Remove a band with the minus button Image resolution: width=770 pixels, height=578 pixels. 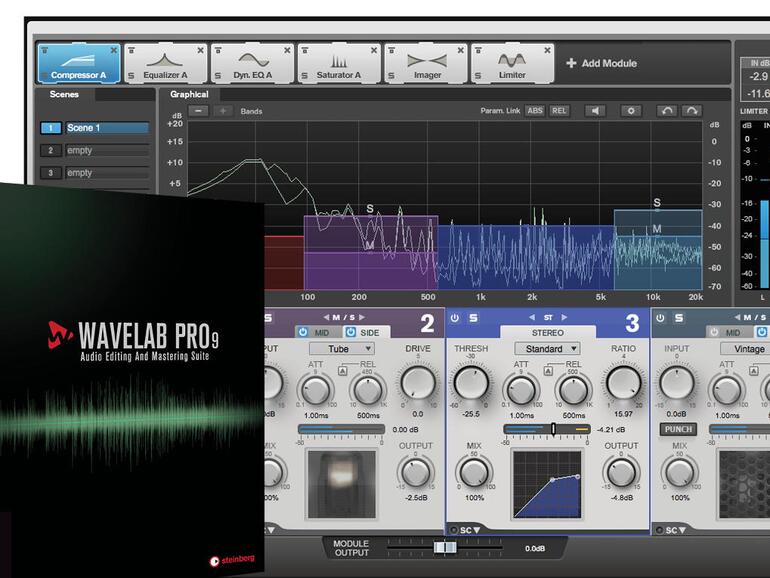(198, 111)
